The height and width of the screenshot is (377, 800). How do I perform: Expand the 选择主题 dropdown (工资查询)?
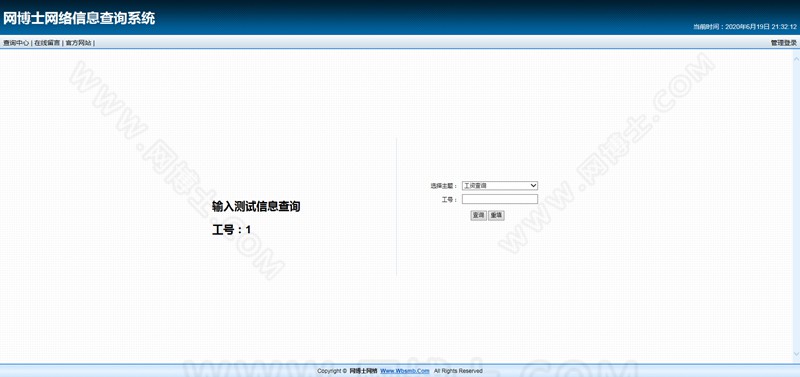pos(499,186)
